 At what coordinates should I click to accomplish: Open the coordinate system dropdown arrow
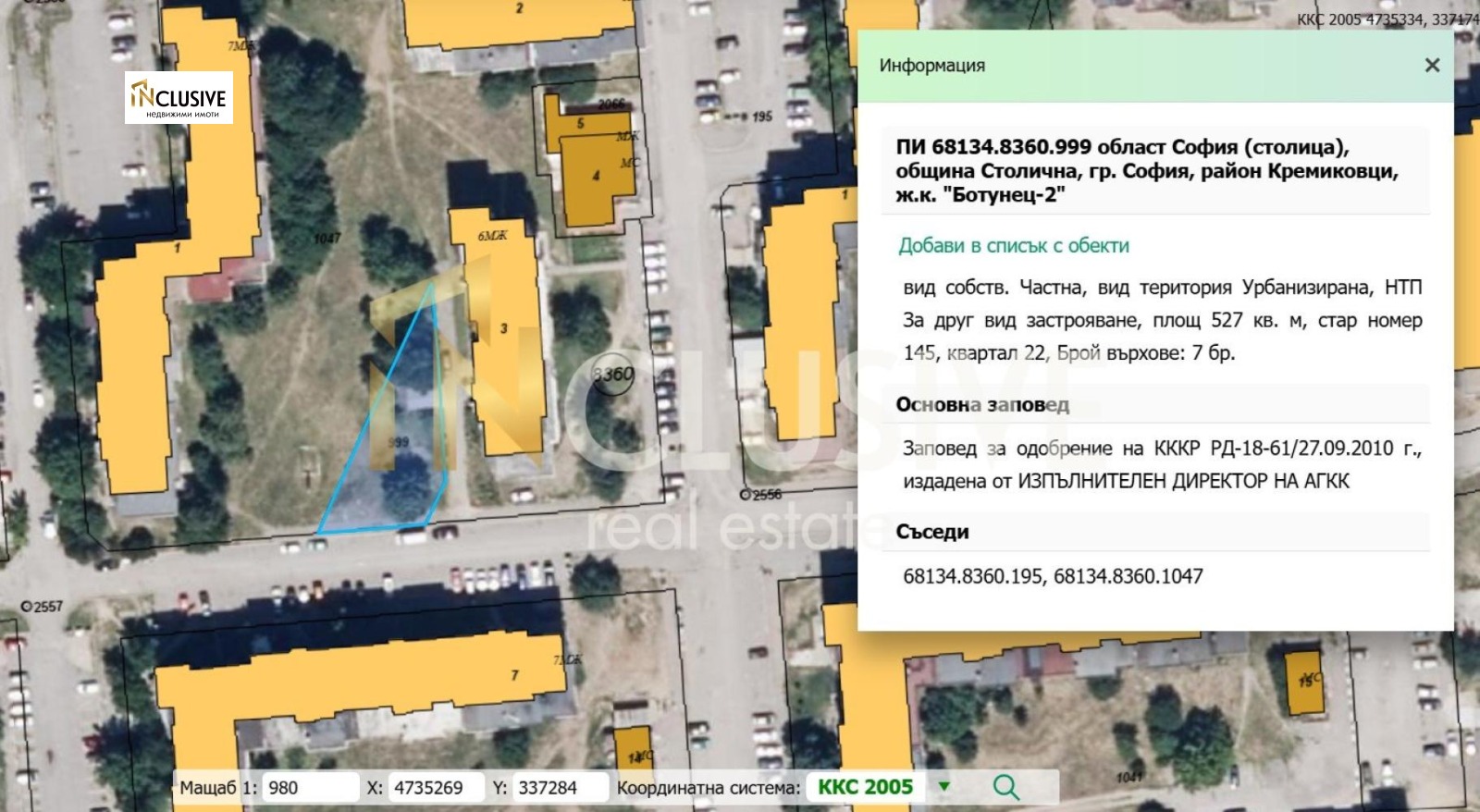pyautogui.click(x=944, y=787)
